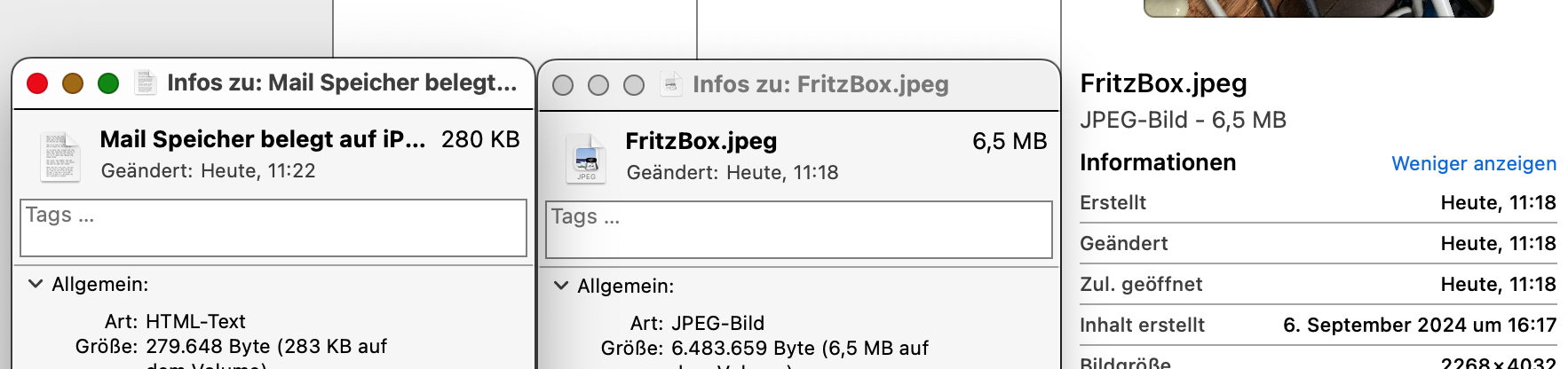Click the JPEG proxy icon in FritzBox.jpeg title bar

tap(672, 84)
